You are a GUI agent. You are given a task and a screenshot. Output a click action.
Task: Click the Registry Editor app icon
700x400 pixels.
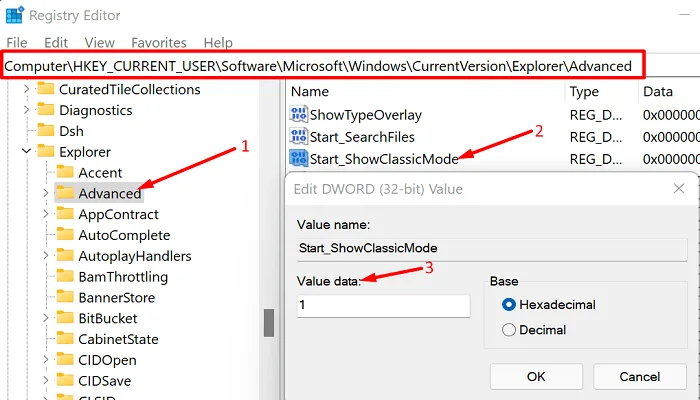(x=15, y=15)
